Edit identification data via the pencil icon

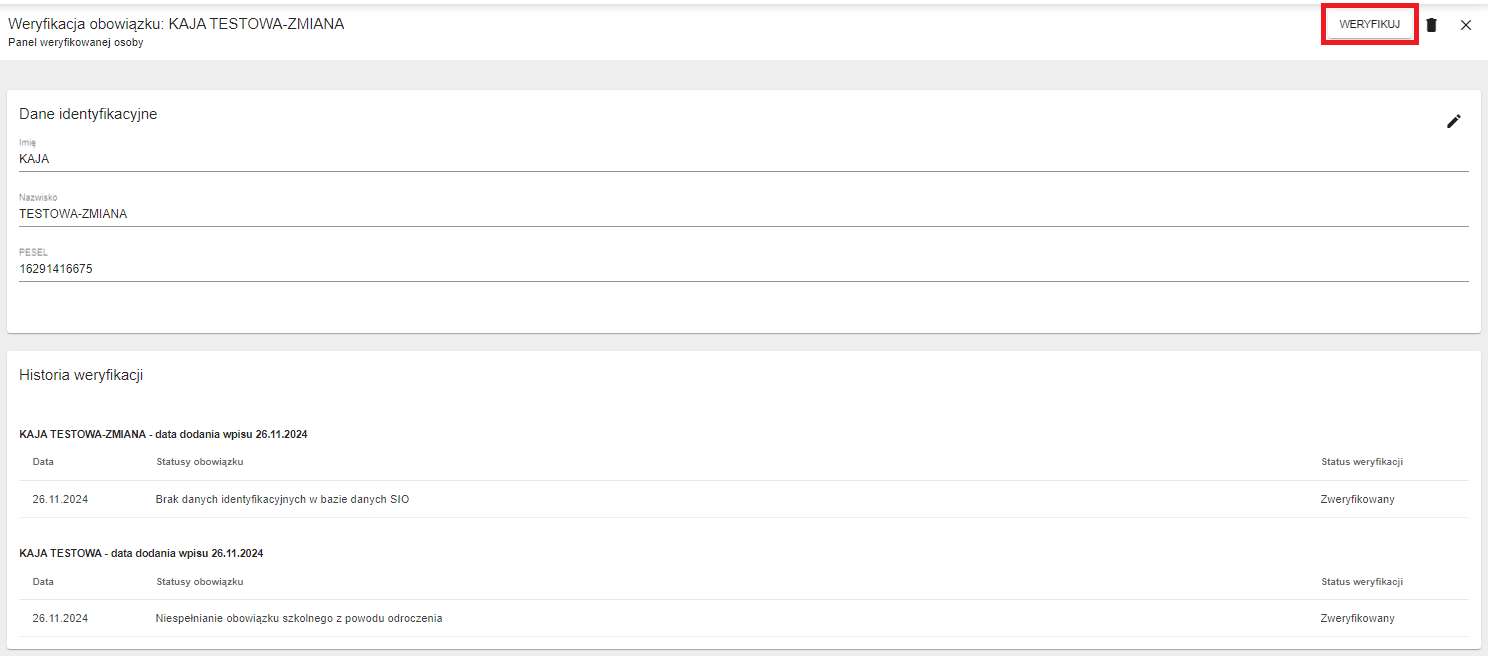click(x=1454, y=121)
